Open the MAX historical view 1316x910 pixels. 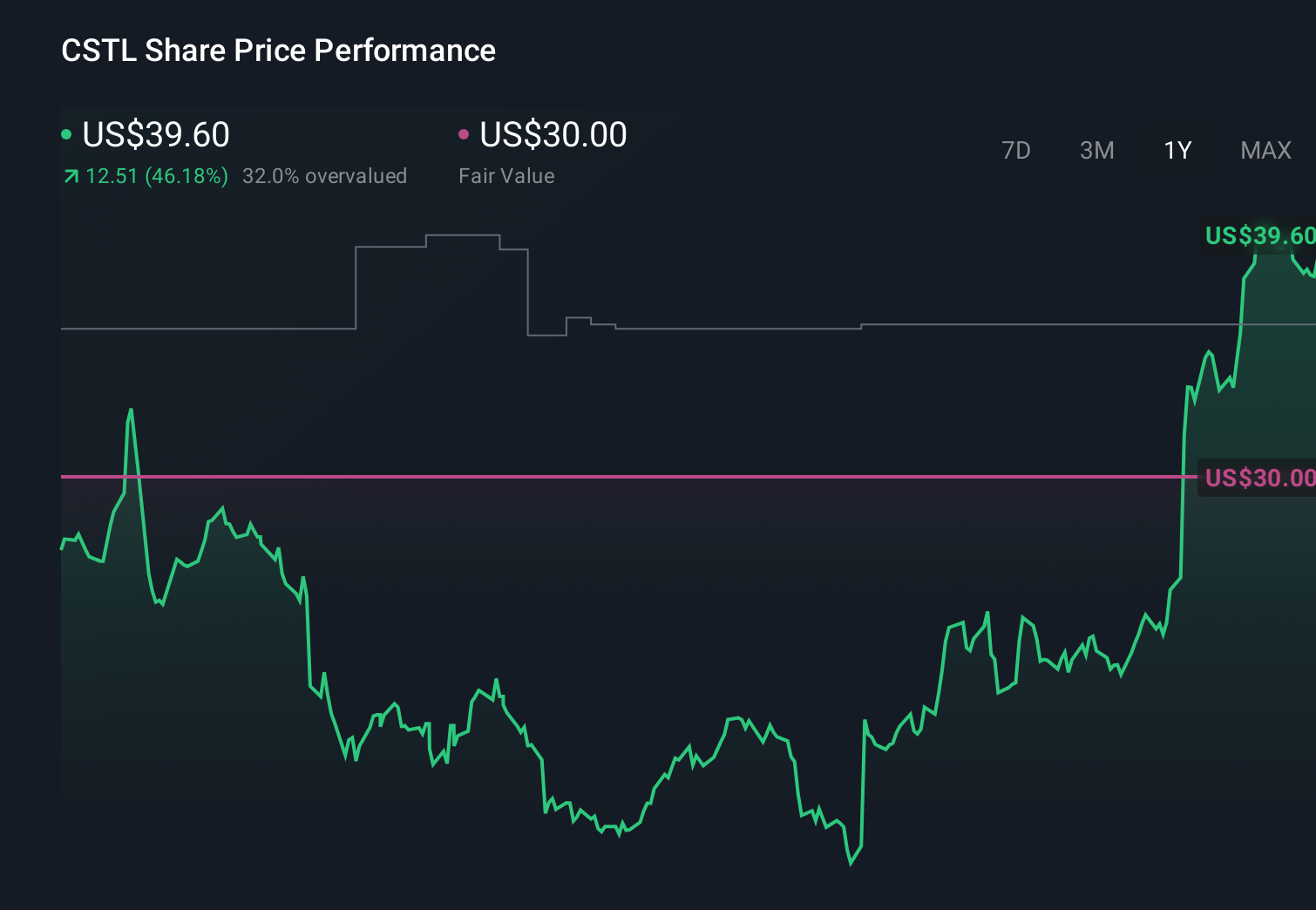[1265, 150]
